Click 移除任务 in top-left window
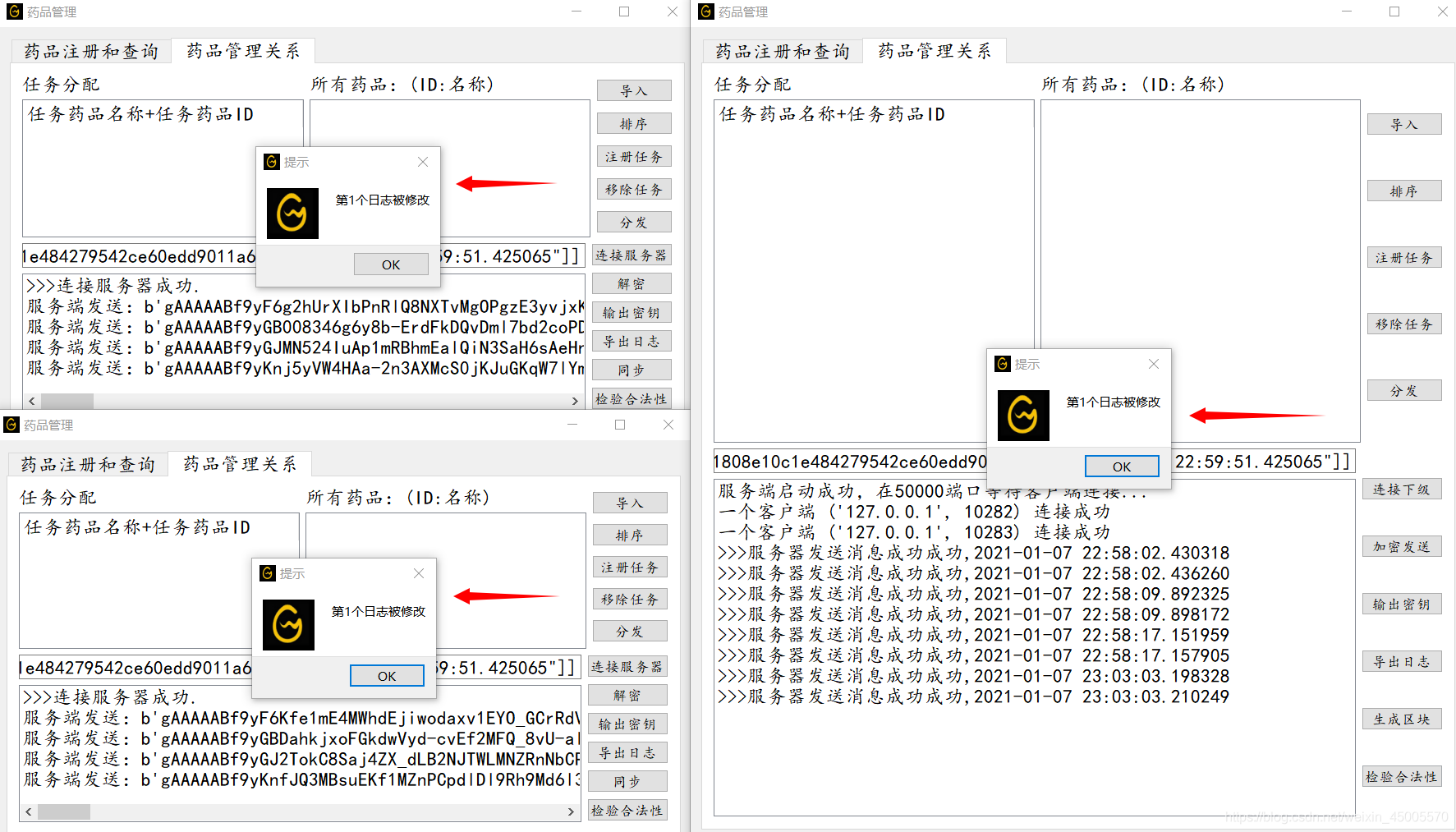1456x832 pixels. coord(634,189)
